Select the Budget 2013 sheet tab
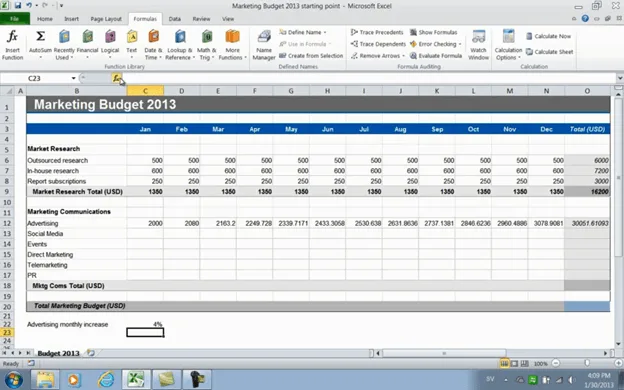 point(58,353)
